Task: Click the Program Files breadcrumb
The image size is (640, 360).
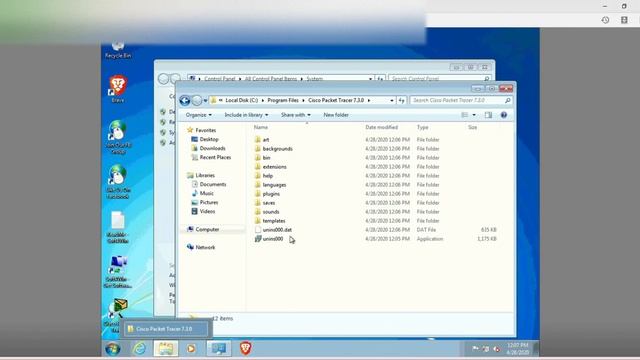Action: pos(283,100)
